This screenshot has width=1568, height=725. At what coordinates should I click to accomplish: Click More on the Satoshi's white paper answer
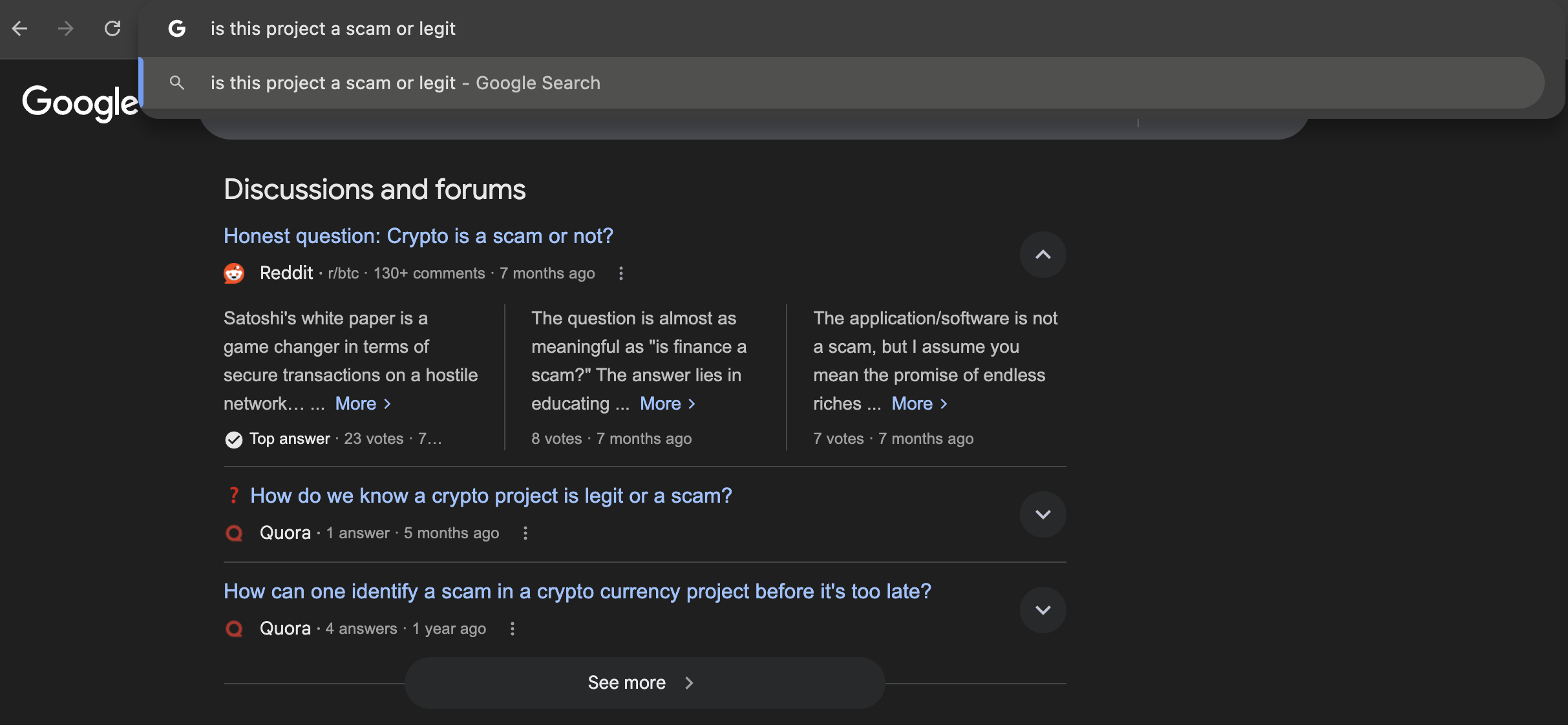click(363, 404)
